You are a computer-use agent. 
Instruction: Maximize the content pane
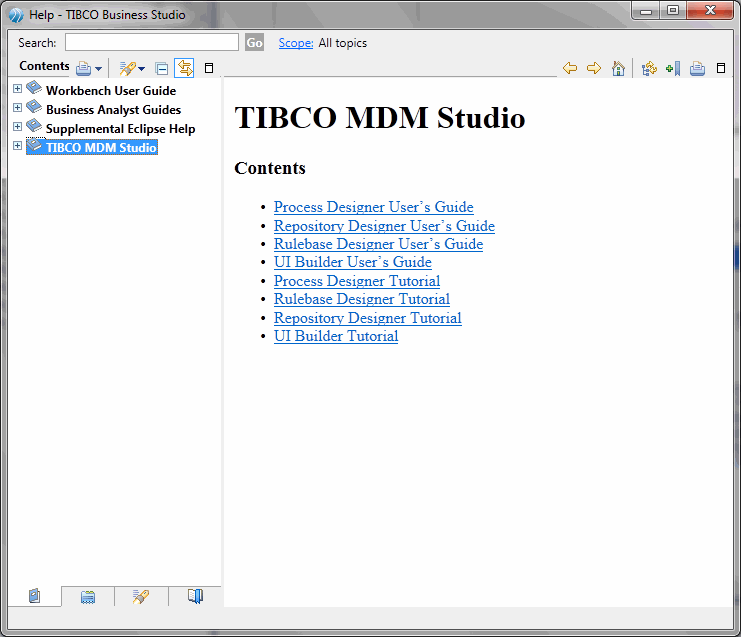click(721, 69)
